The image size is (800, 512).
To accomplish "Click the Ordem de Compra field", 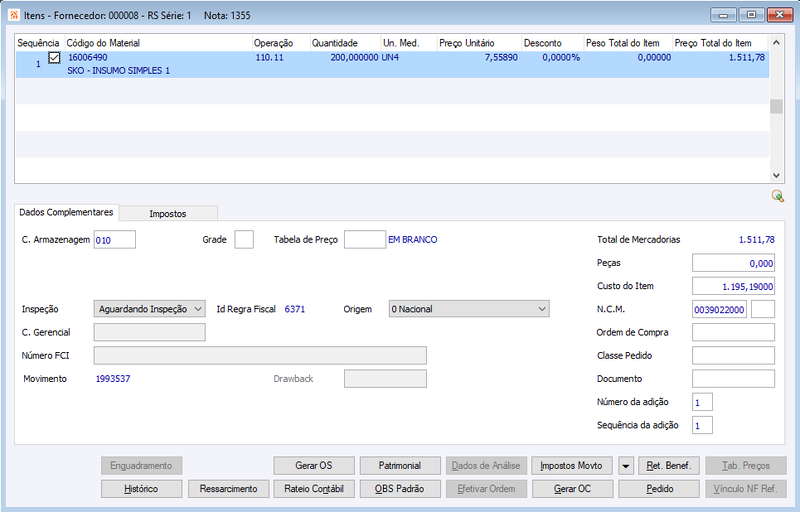I will click(733, 332).
